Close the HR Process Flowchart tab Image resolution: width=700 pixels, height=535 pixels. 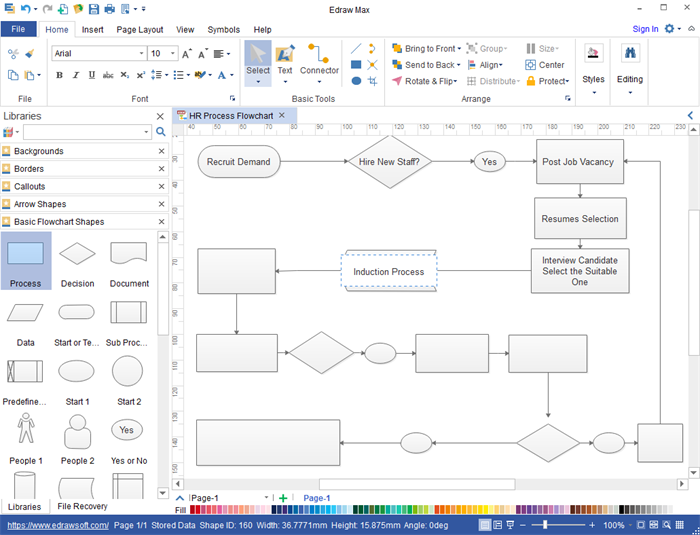282,116
